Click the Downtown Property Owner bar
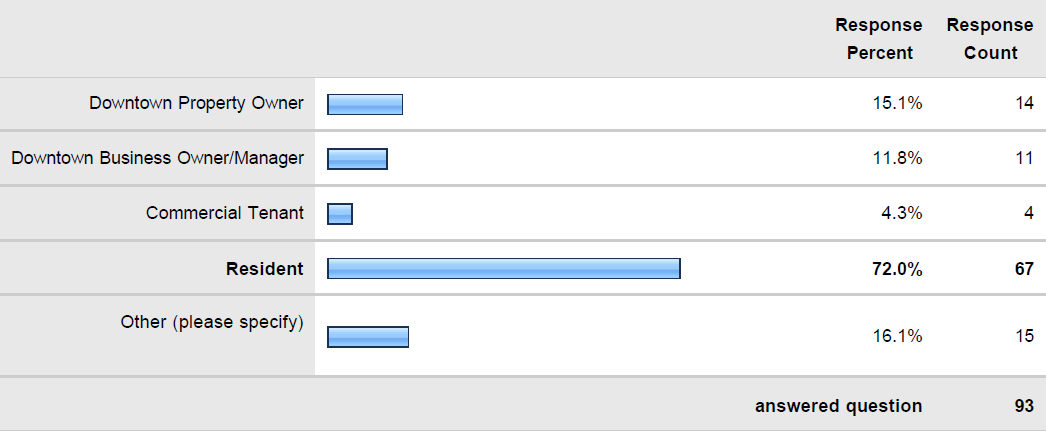The height and width of the screenshot is (431, 1046). click(365, 104)
